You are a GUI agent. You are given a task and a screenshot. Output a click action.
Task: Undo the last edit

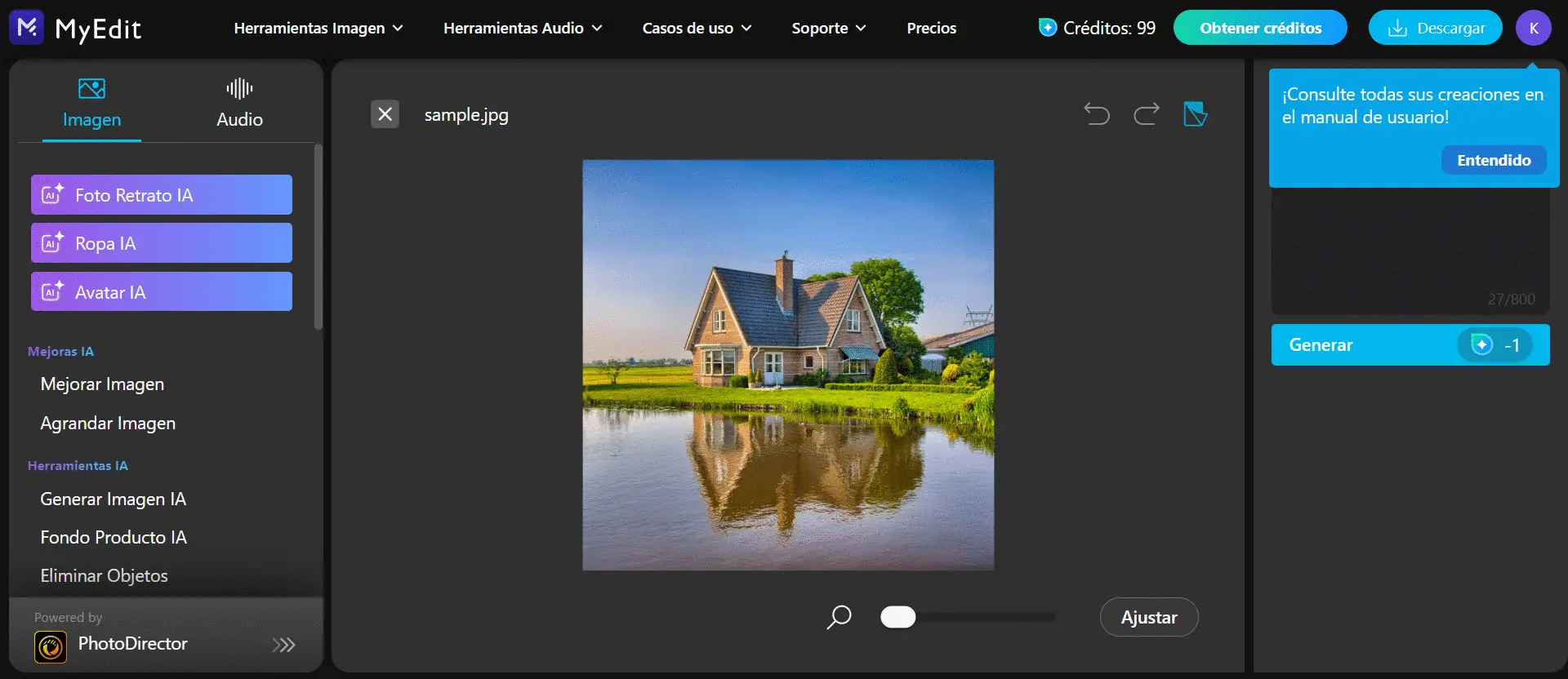pyautogui.click(x=1097, y=114)
